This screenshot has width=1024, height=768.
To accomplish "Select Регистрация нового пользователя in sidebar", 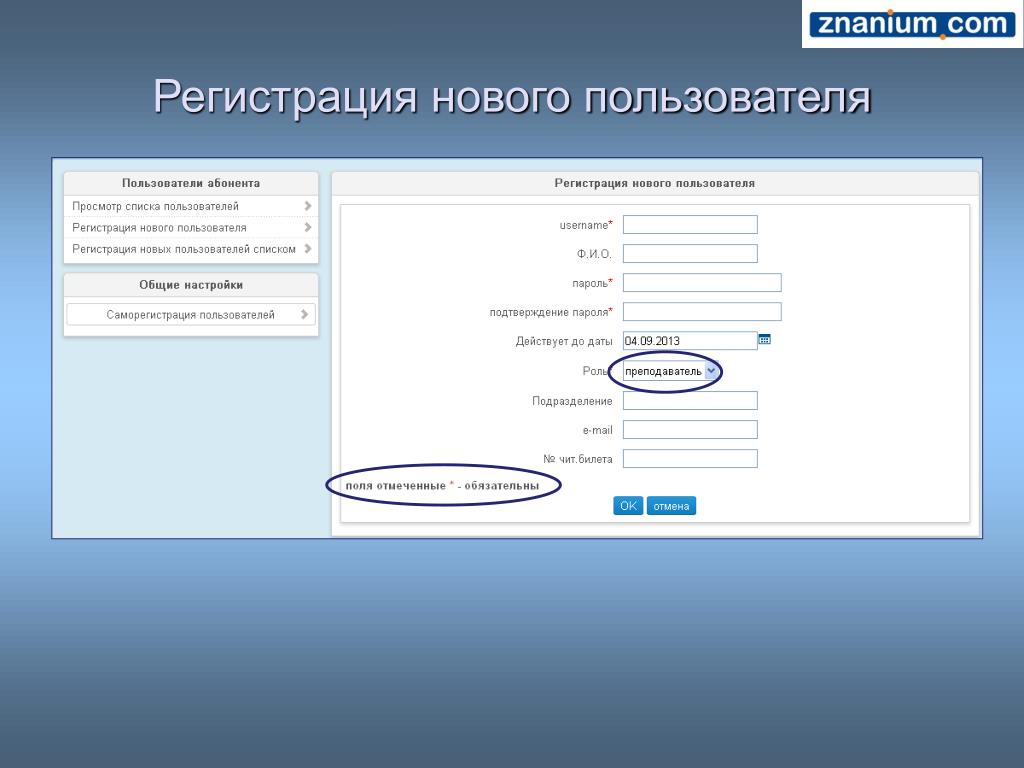I will pyautogui.click(x=191, y=228).
